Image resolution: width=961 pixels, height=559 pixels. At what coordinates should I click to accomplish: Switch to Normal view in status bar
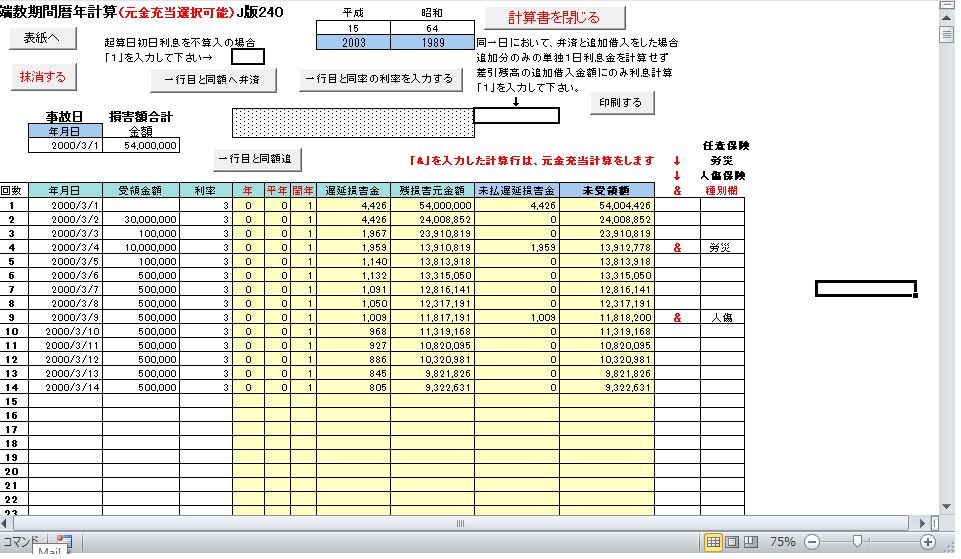713,542
